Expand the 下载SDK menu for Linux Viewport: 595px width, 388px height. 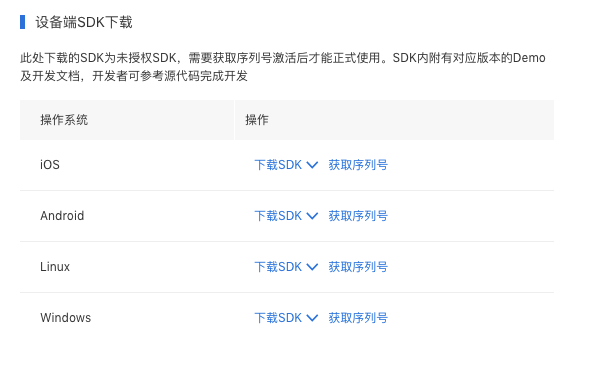[286, 267]
